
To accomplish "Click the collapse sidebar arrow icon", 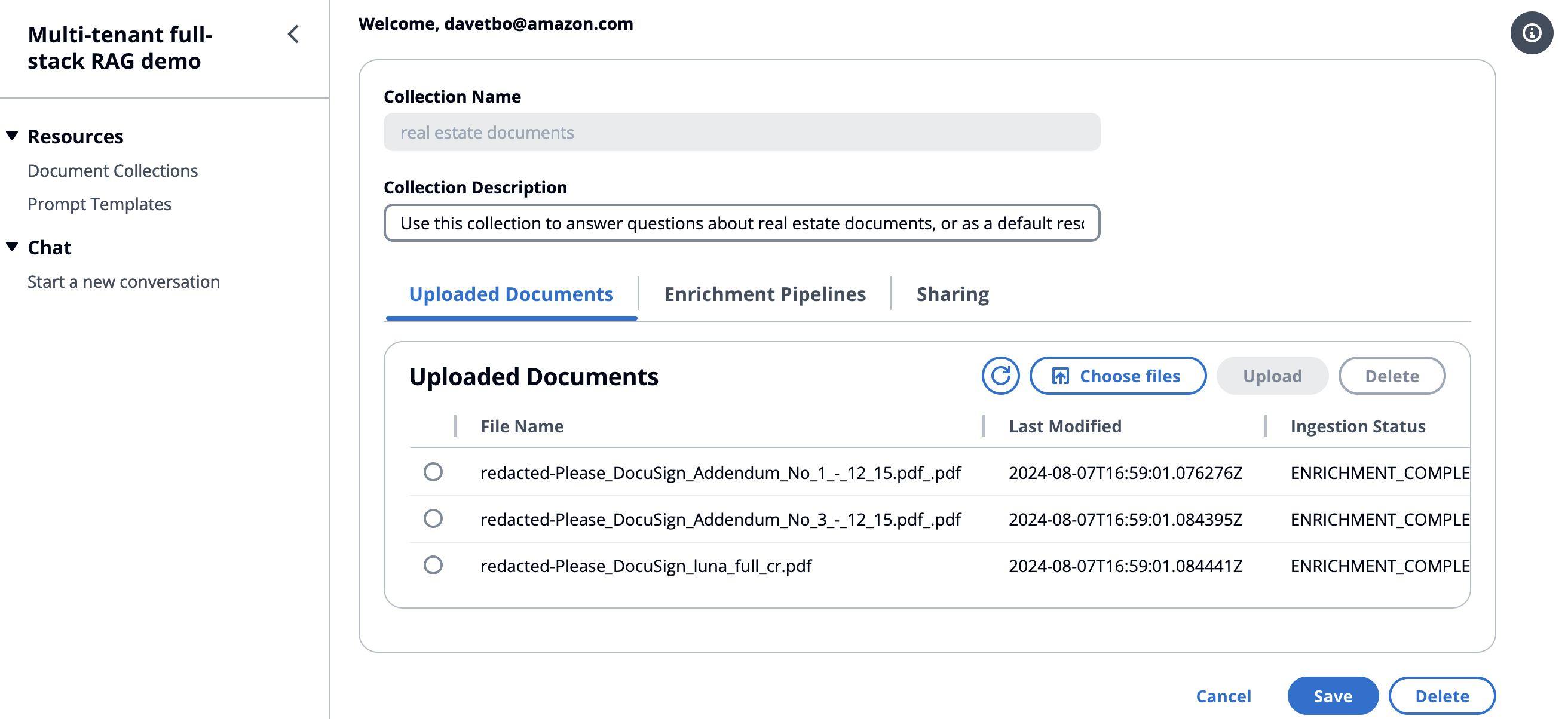I will coord(293,34).
